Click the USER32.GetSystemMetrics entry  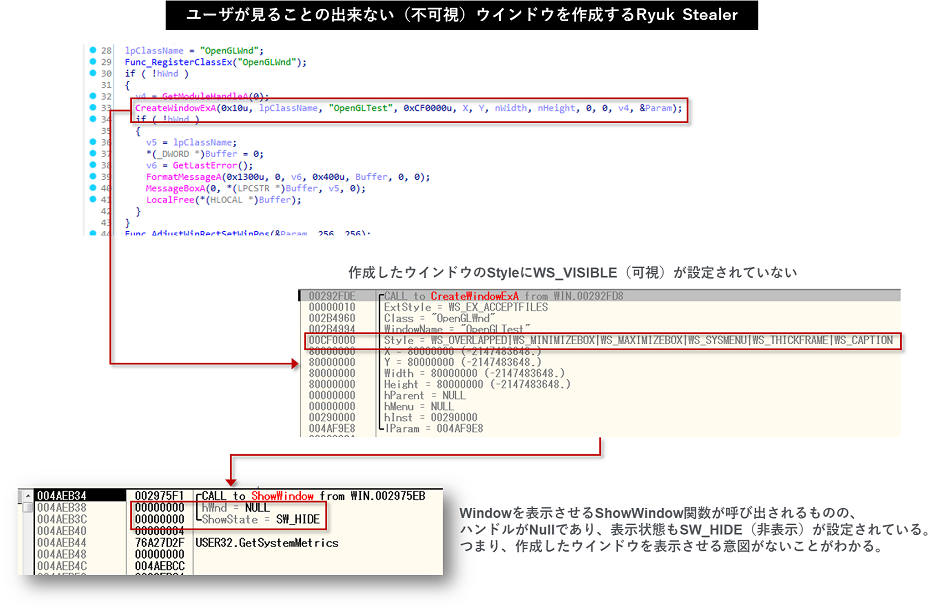point(267,543)
